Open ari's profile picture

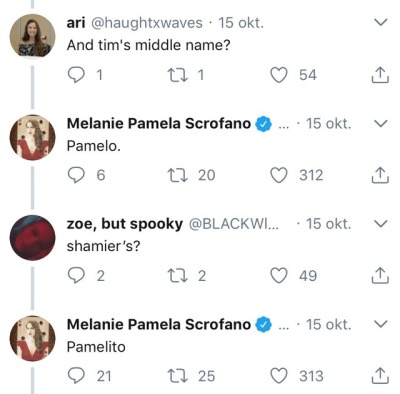coord(32,37)
